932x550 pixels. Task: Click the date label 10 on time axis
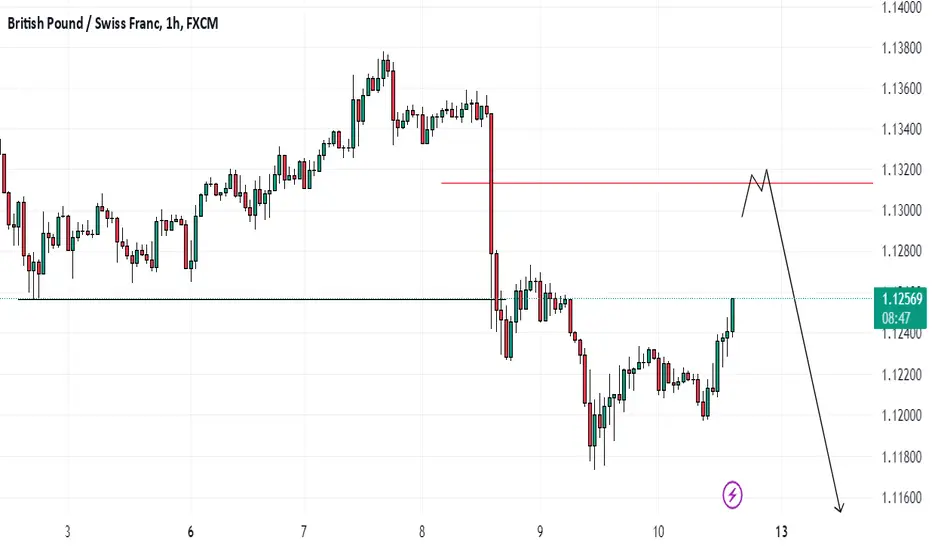pyautogui.click(x=658, y=532)
